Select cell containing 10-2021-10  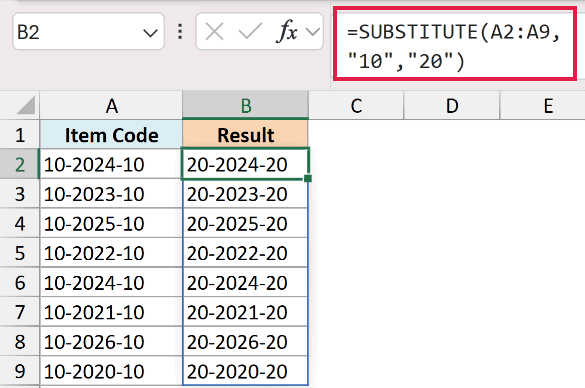(x=111, y=312)
